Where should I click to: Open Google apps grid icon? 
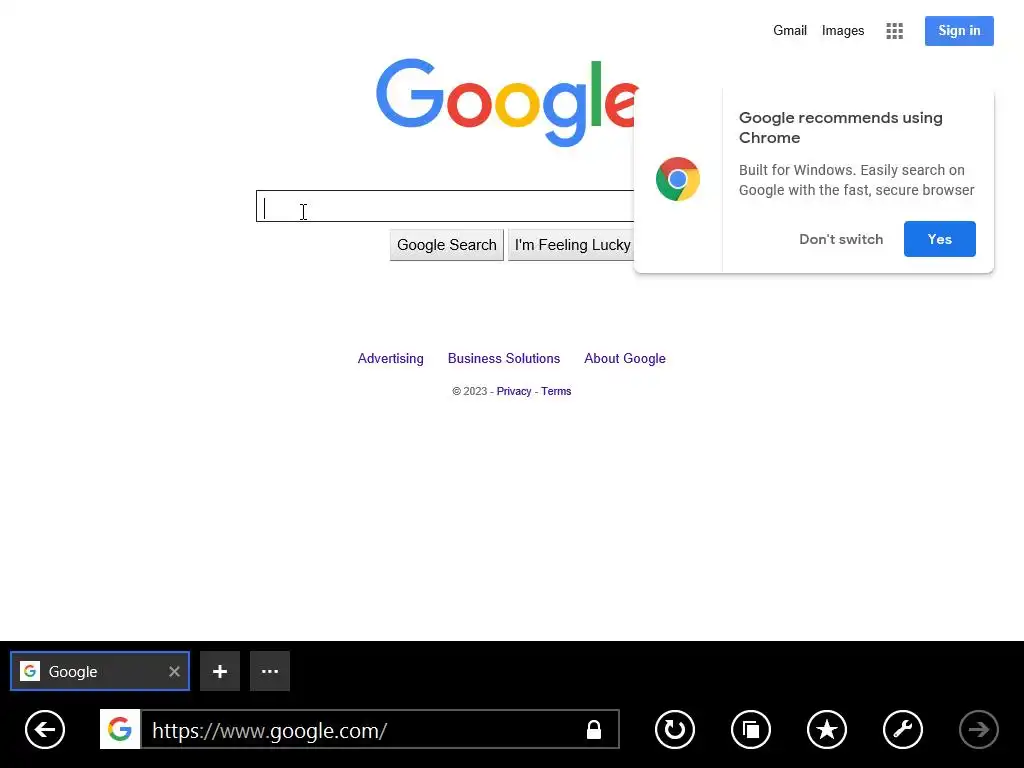click(895, 31)
